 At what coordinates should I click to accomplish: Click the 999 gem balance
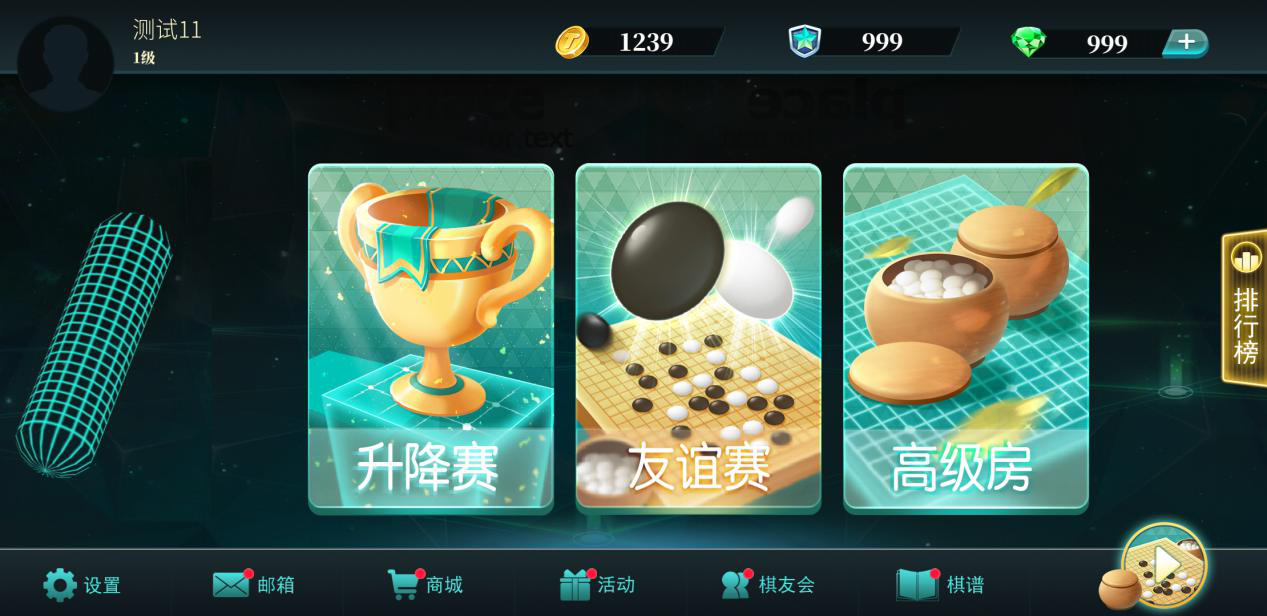1107,44
